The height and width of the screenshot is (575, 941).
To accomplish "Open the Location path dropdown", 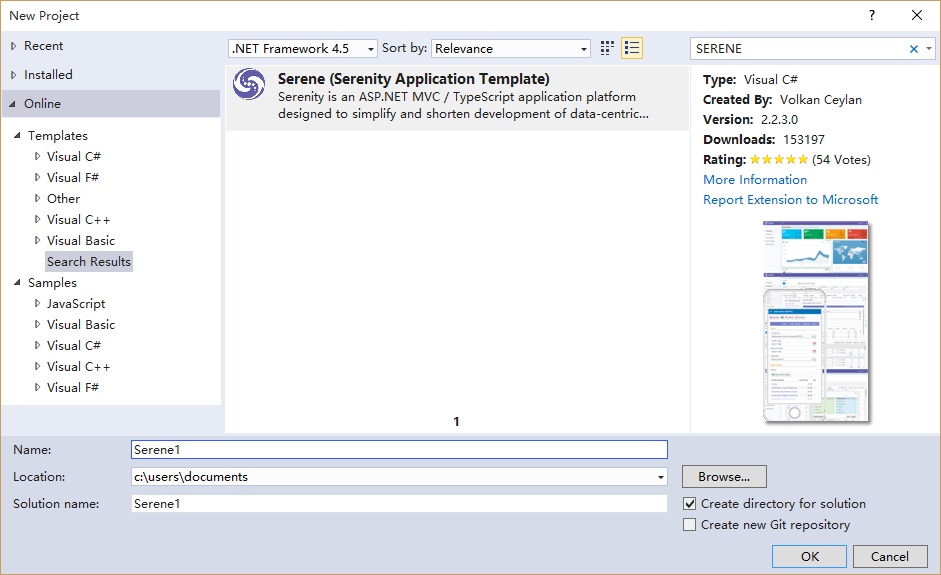I will coord(660,477).
